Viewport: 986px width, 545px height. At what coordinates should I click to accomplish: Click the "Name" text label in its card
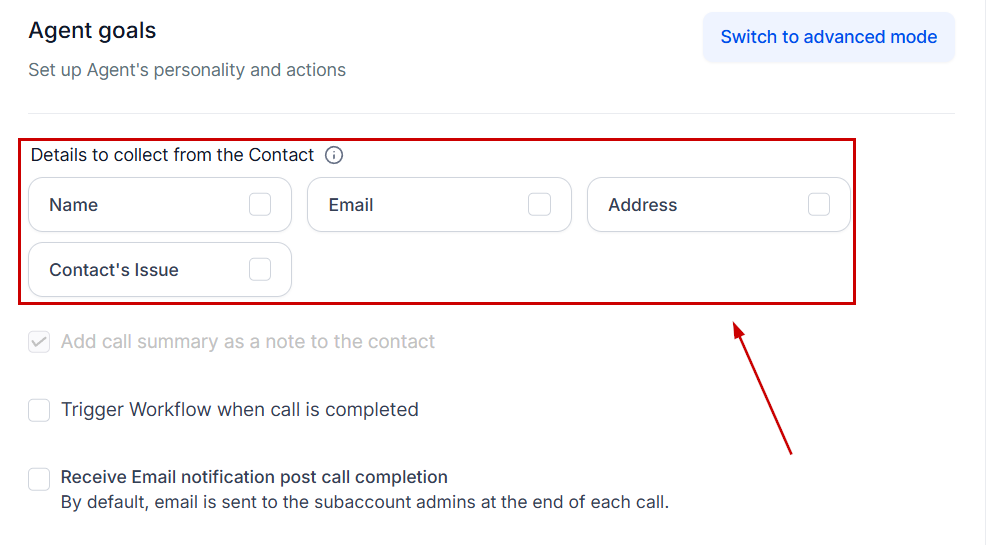point(74,205)
